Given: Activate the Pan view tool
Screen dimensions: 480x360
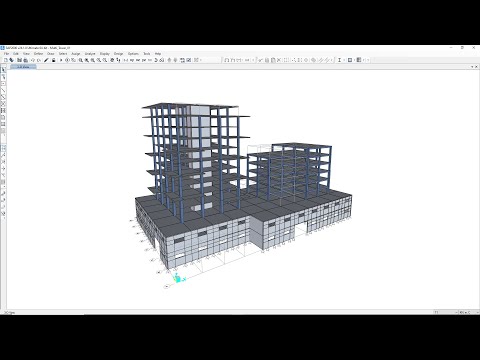Looking at the screenshot, I should 112,60.
